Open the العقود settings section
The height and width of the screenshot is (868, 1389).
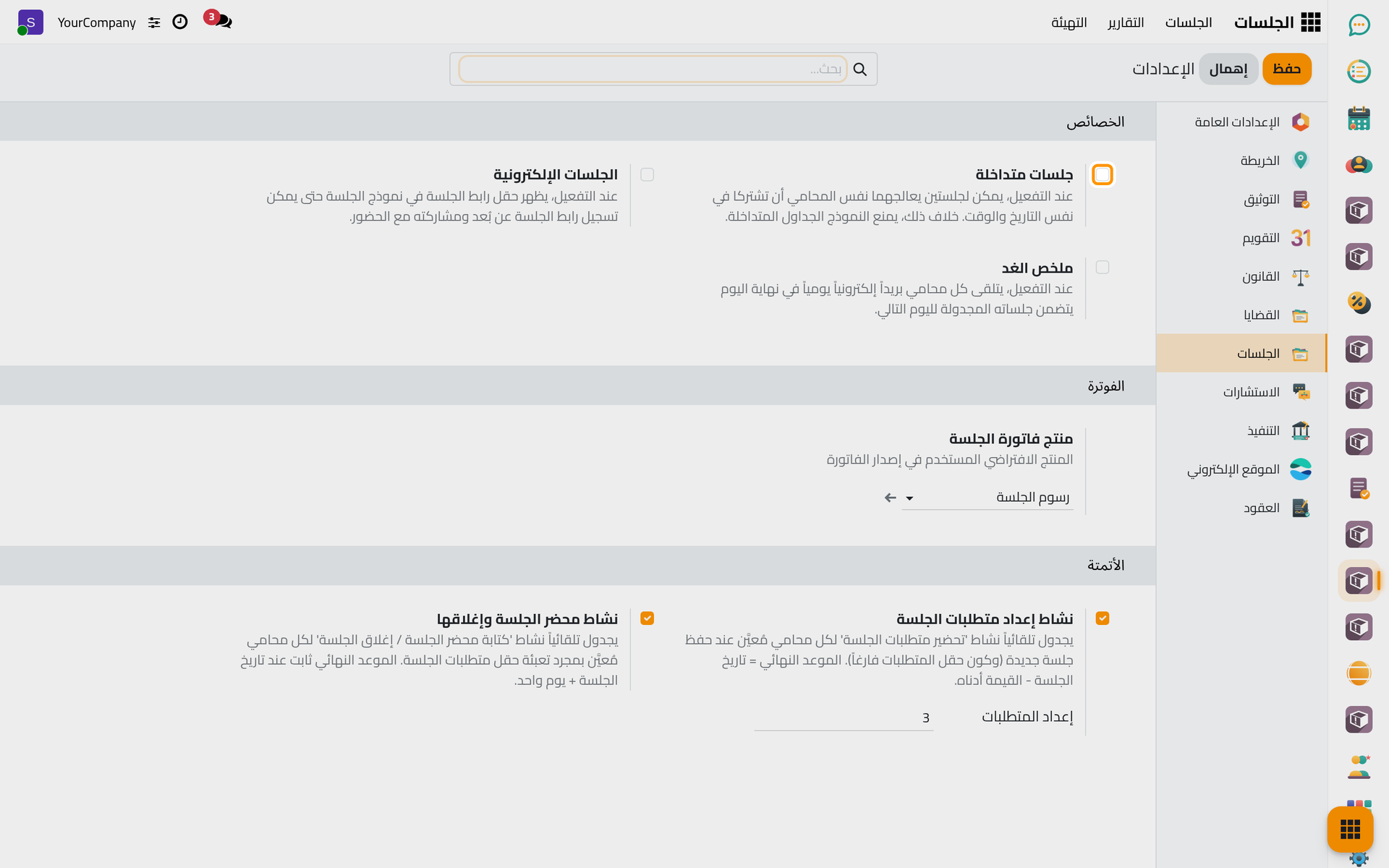click(x=1241, y=508)
